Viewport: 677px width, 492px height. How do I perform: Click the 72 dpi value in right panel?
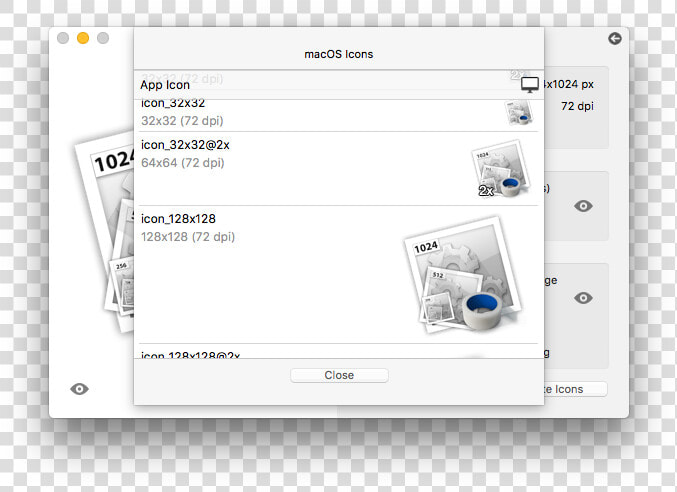pyautogui.click(x=577, y=106)
